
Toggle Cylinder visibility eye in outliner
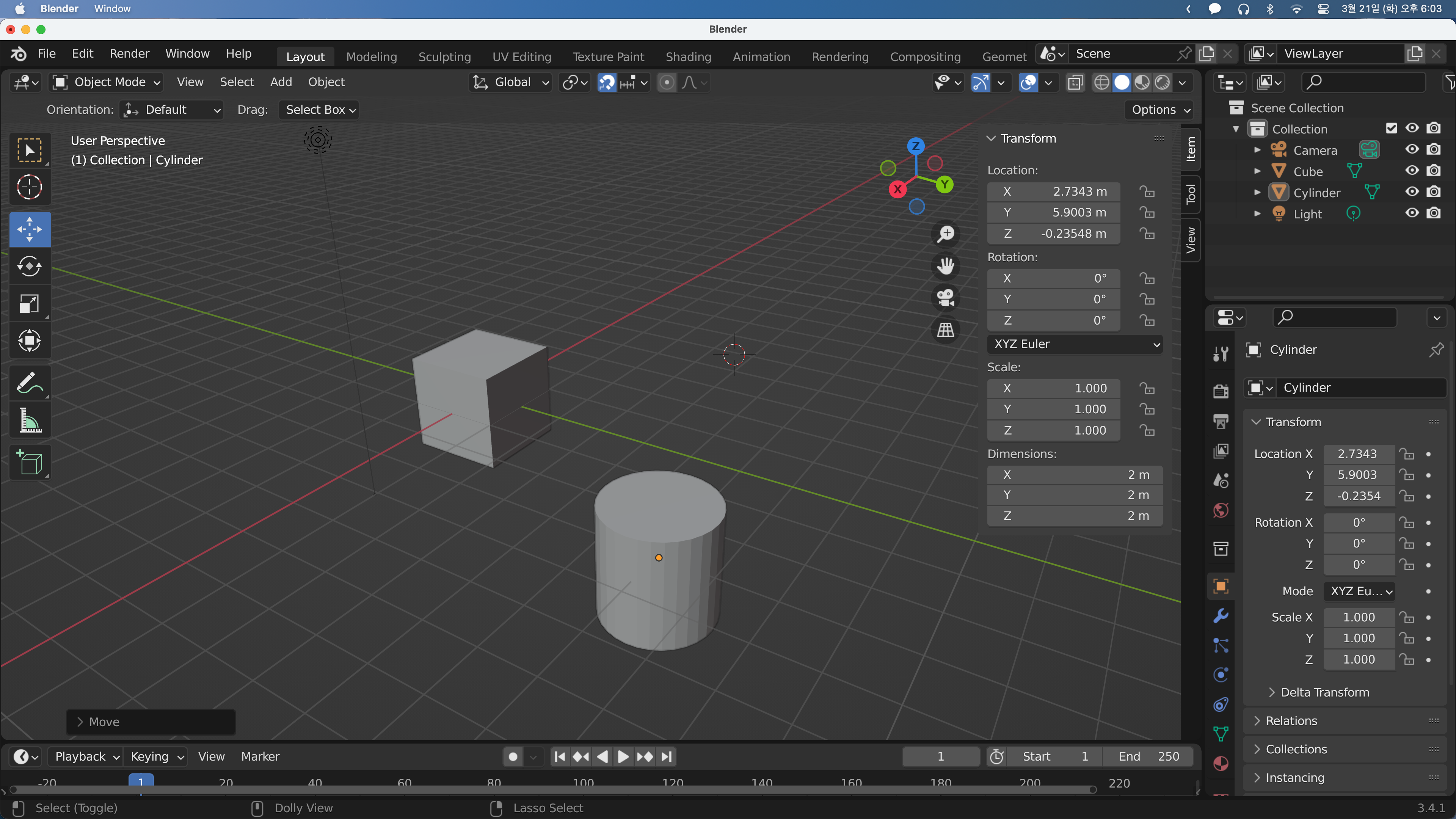pyautogui.click(x=1412, y=191)
